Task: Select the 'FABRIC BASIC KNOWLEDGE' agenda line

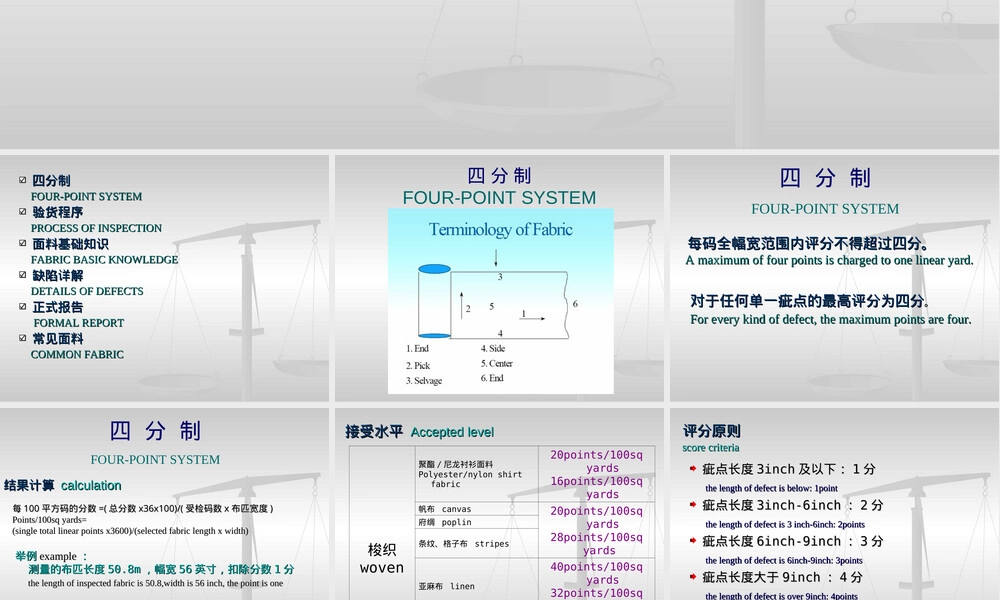Action: [x=105, y=260]
